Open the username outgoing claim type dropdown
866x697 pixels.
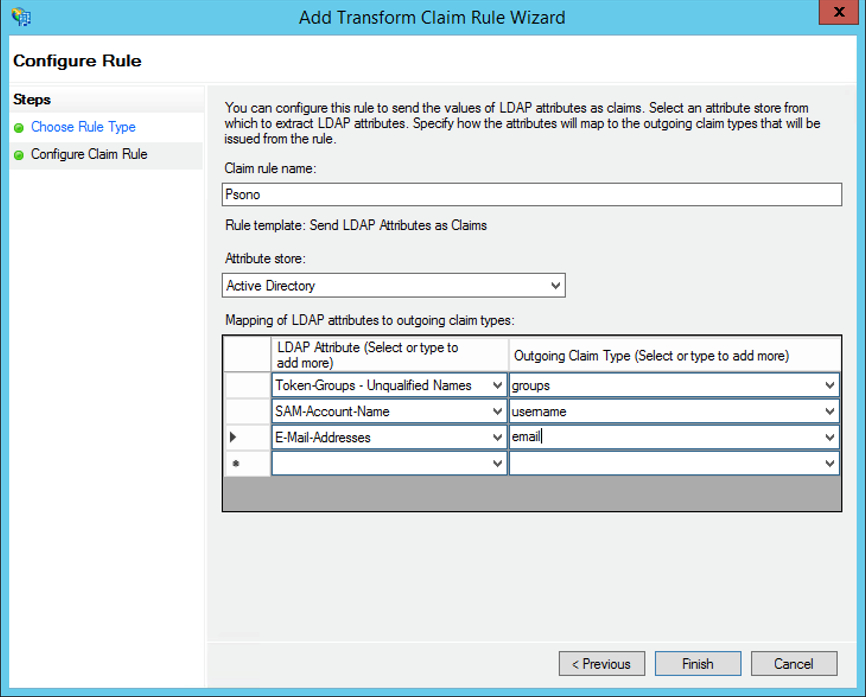830,411
